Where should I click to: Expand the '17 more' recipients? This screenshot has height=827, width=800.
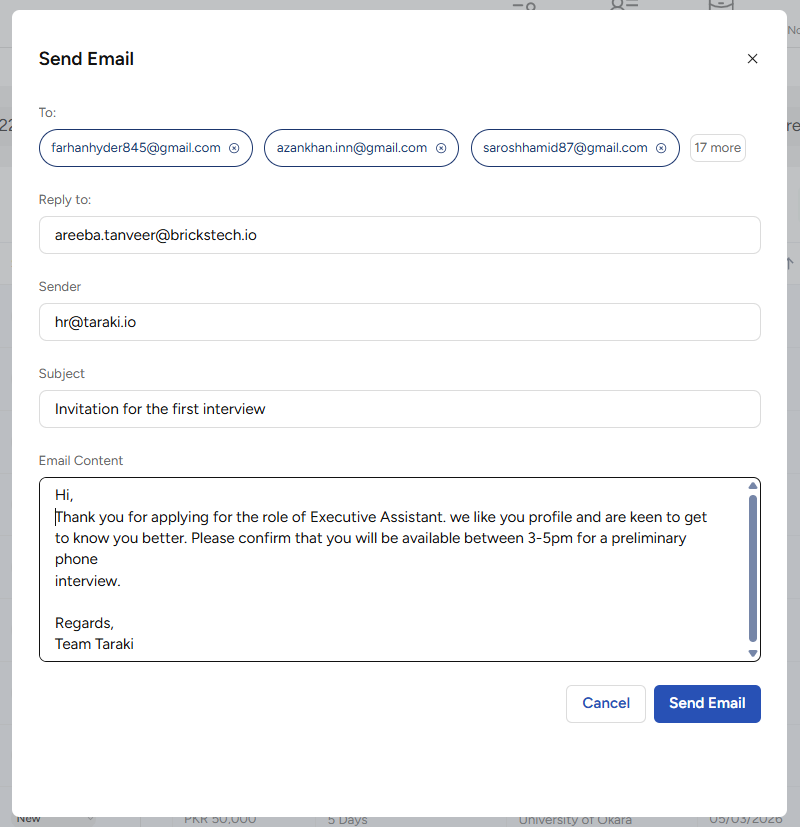click(x=717, y=148)
